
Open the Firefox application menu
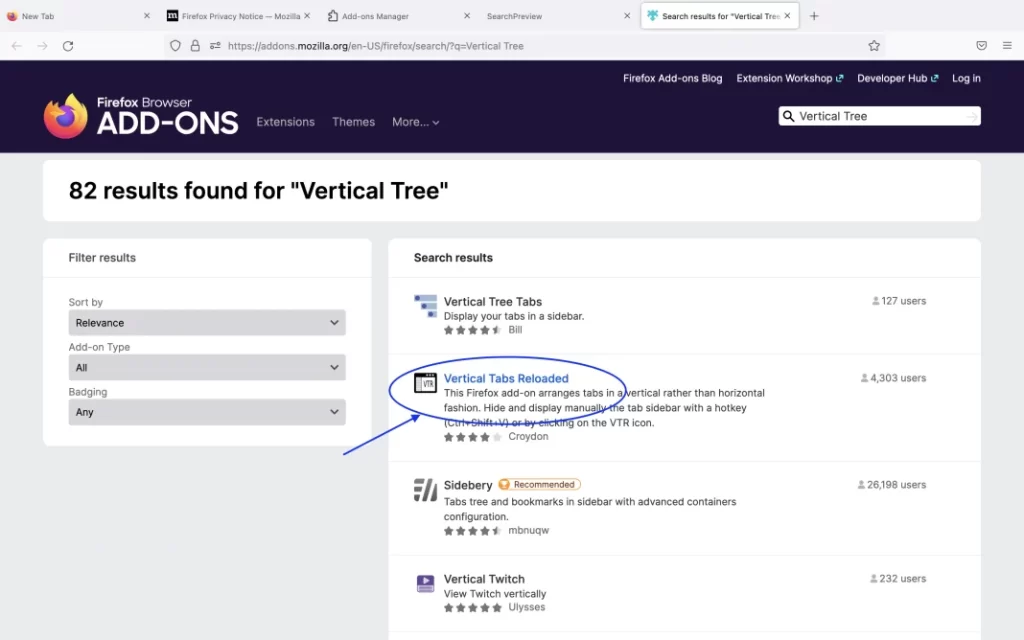point(1007,46)
